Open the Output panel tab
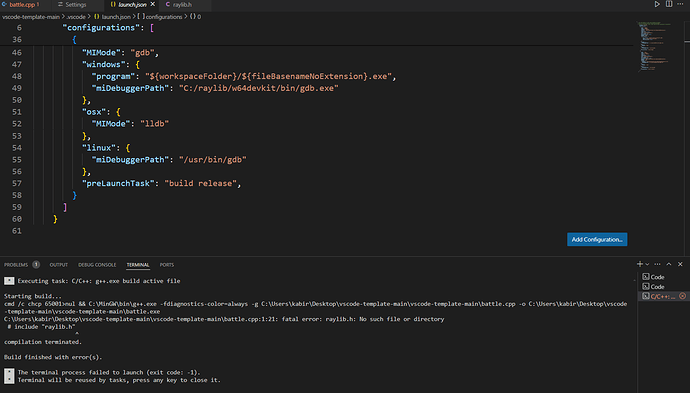690x393 pixels. tap(59, 265)
